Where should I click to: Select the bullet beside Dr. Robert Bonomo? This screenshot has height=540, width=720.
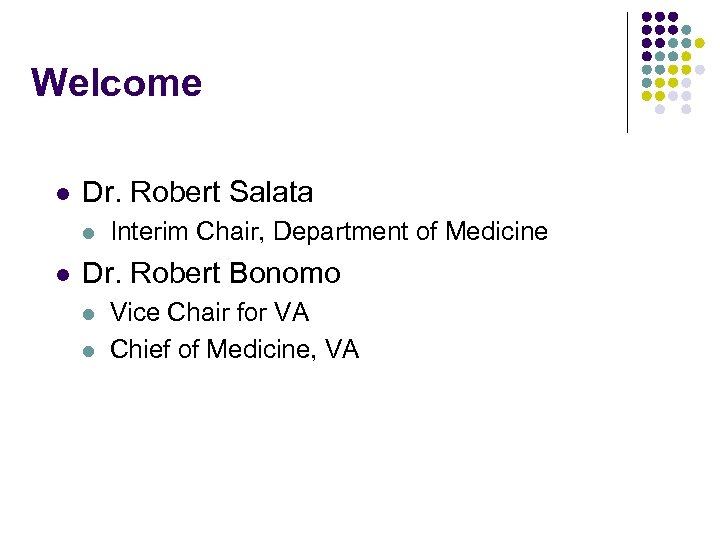[62, 274]
